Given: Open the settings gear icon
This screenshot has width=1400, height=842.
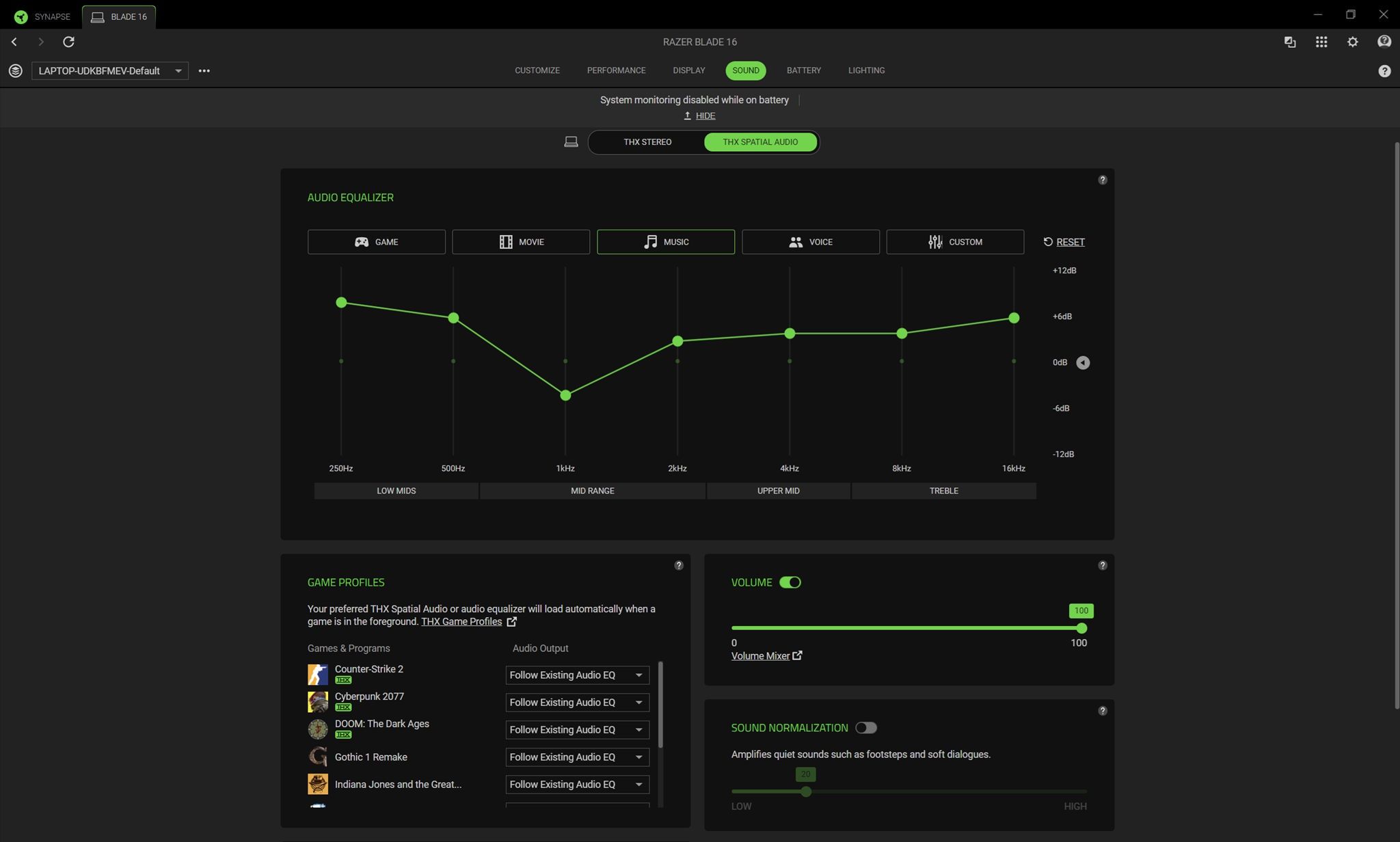Looking at the screenshot, I should click(1352, 42).
